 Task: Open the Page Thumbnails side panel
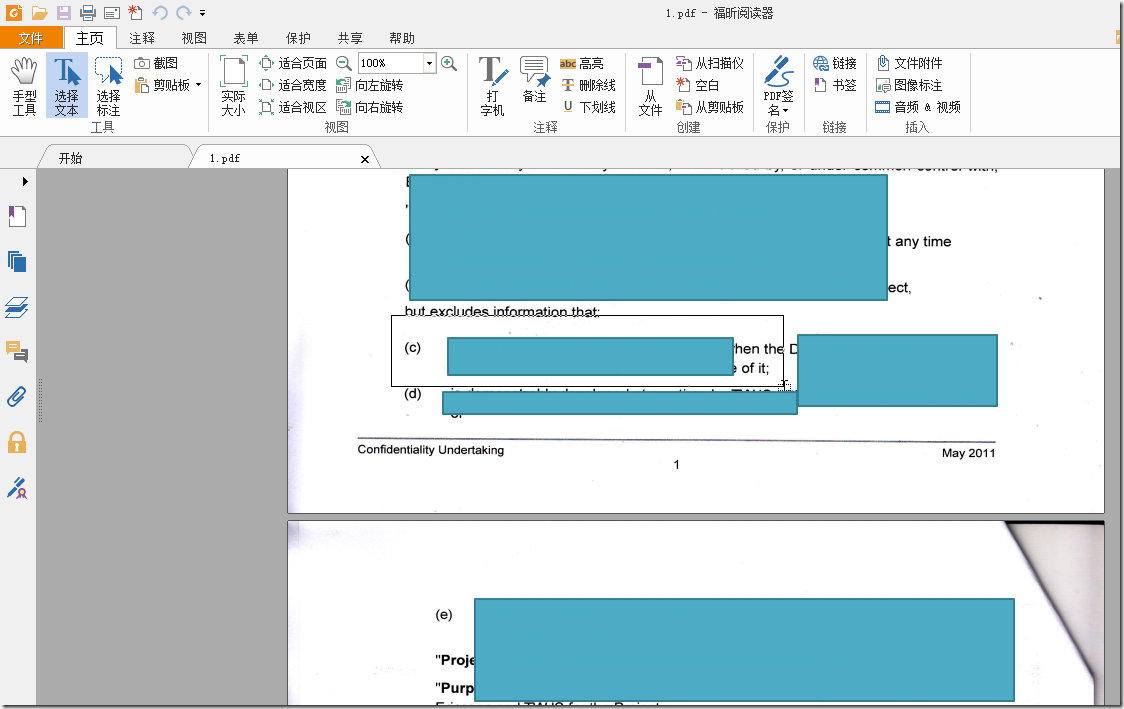coord(17,262)
